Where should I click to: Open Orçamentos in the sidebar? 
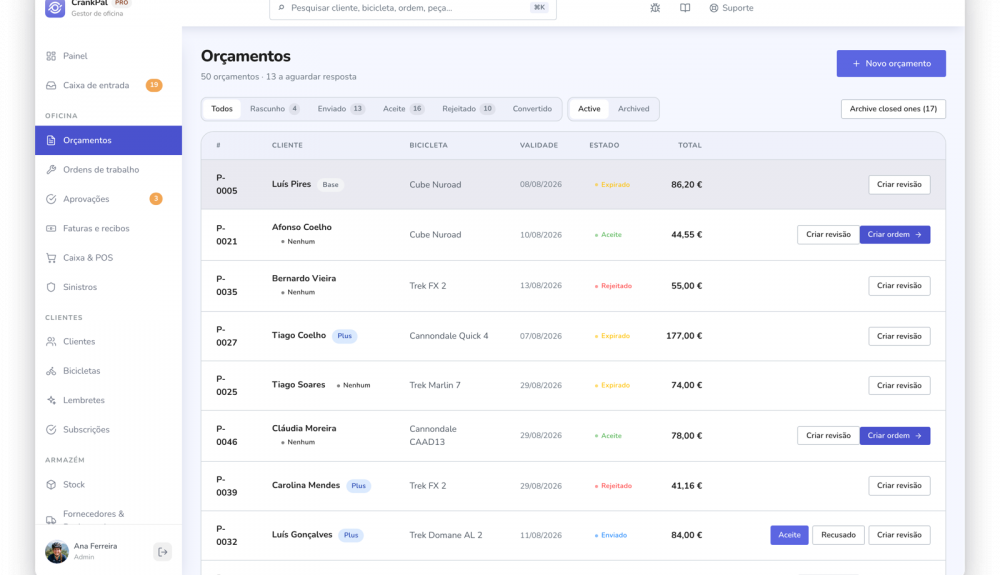pos(108,140)
